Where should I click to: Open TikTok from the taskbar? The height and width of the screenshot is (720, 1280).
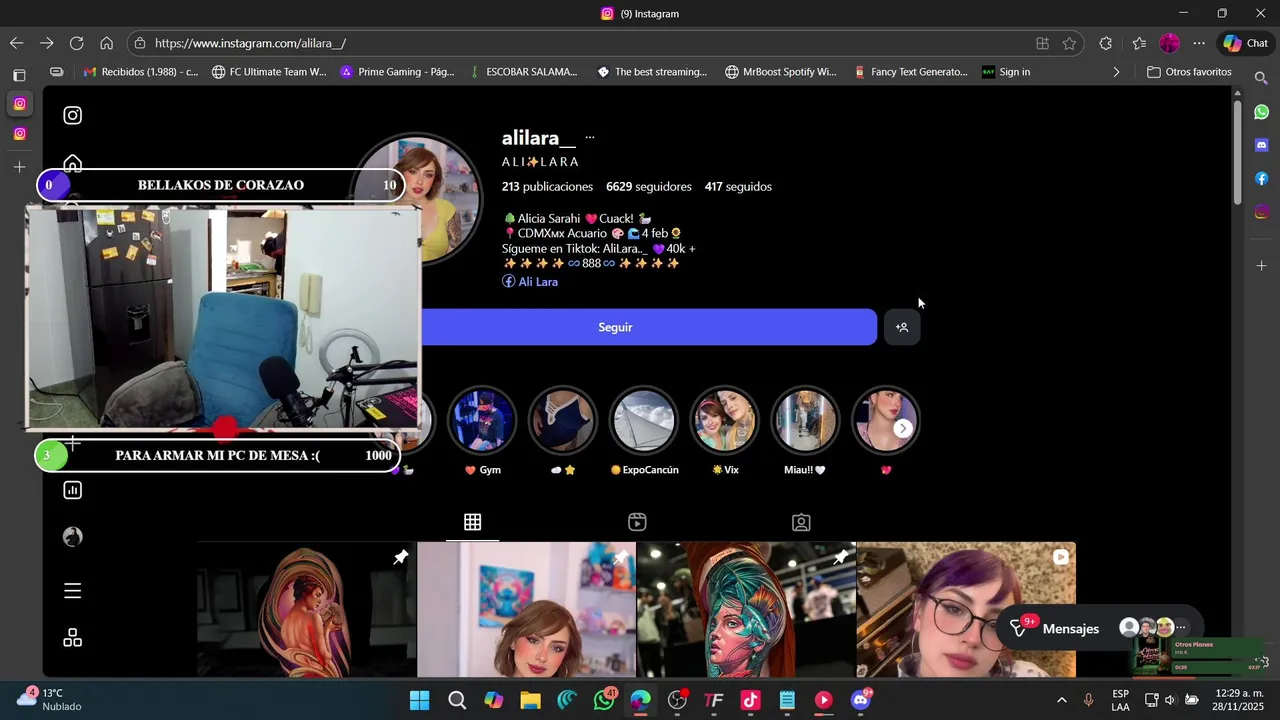pos(751,700)
